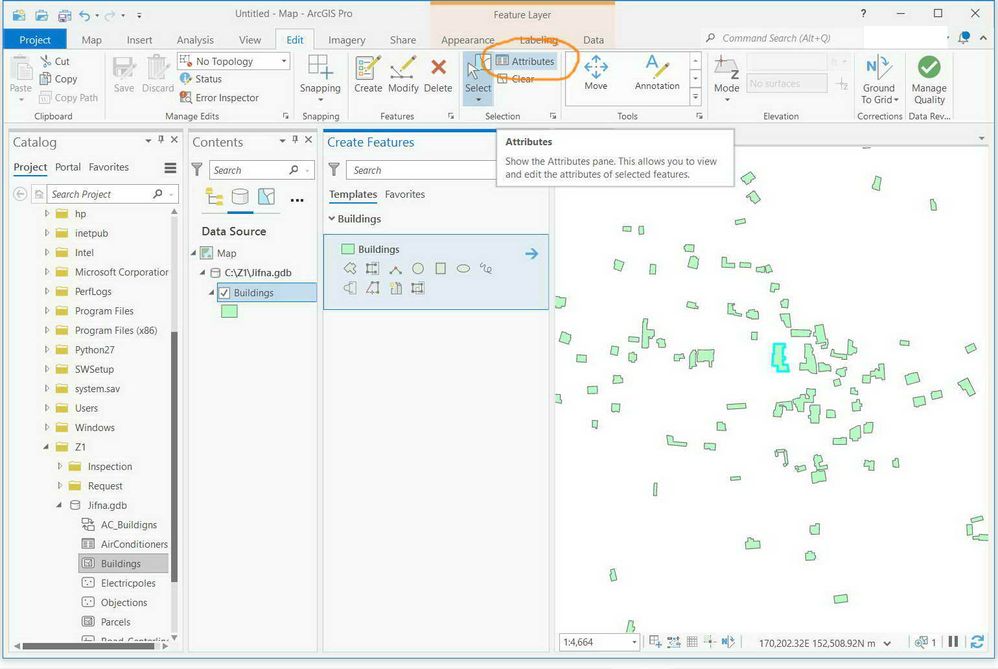Open the coordinate display units dropdown
The height and width of the screenshot is (669, 998).
click(x=887, y=643)
